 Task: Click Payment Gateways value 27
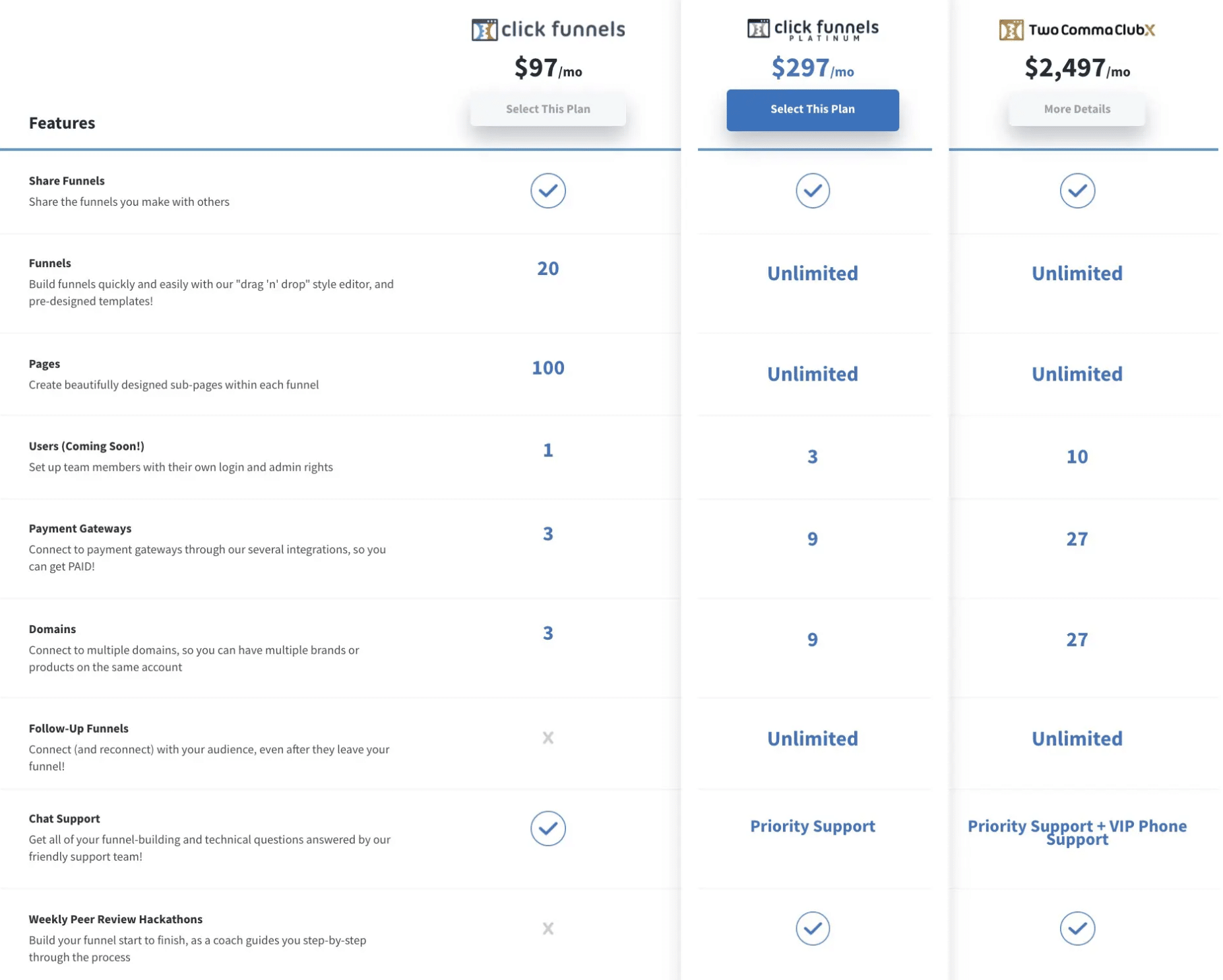1077,539
